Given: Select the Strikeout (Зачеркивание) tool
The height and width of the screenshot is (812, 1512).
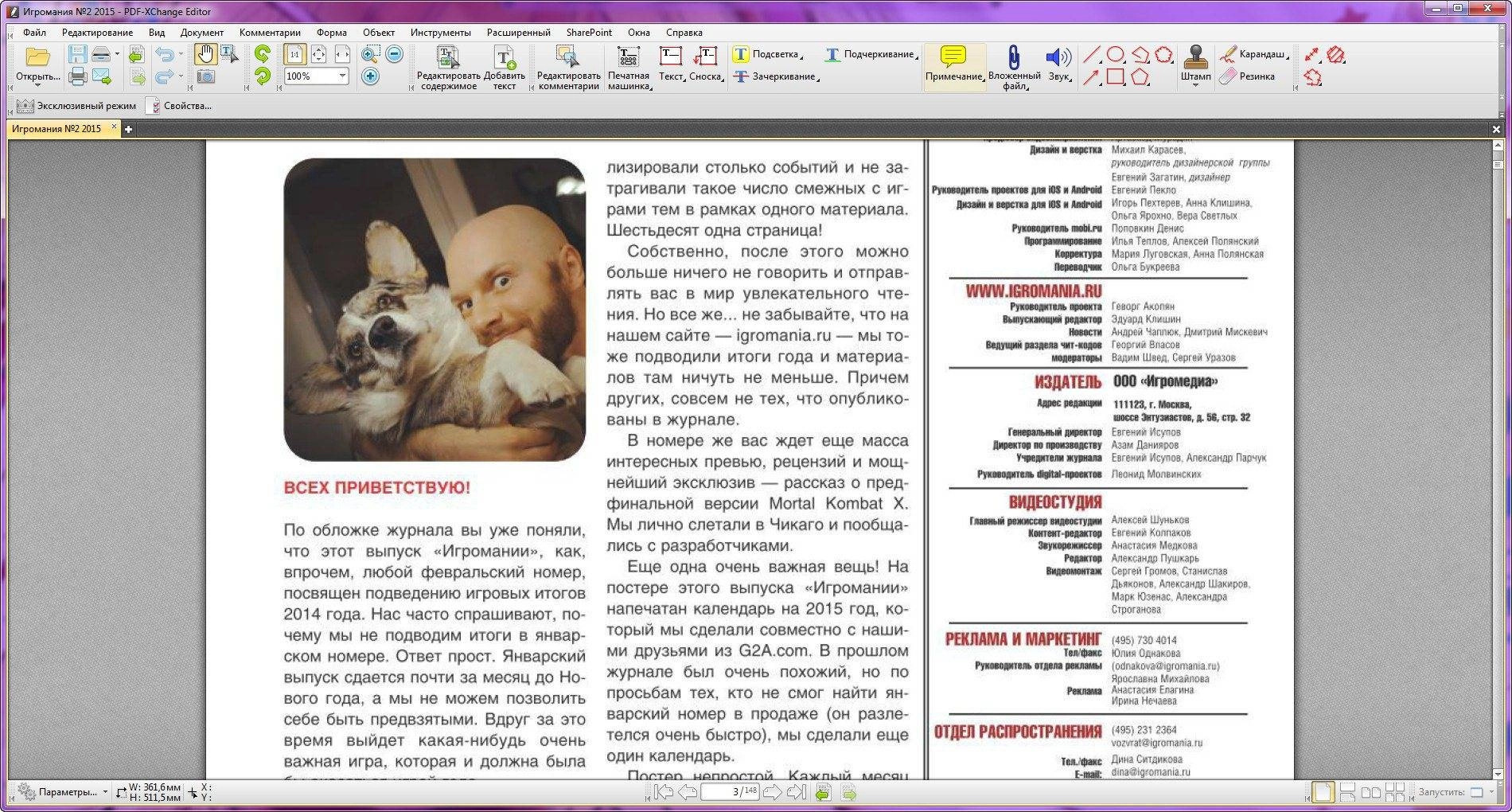Looking at the screenshot, I should (x=775, y=76).
